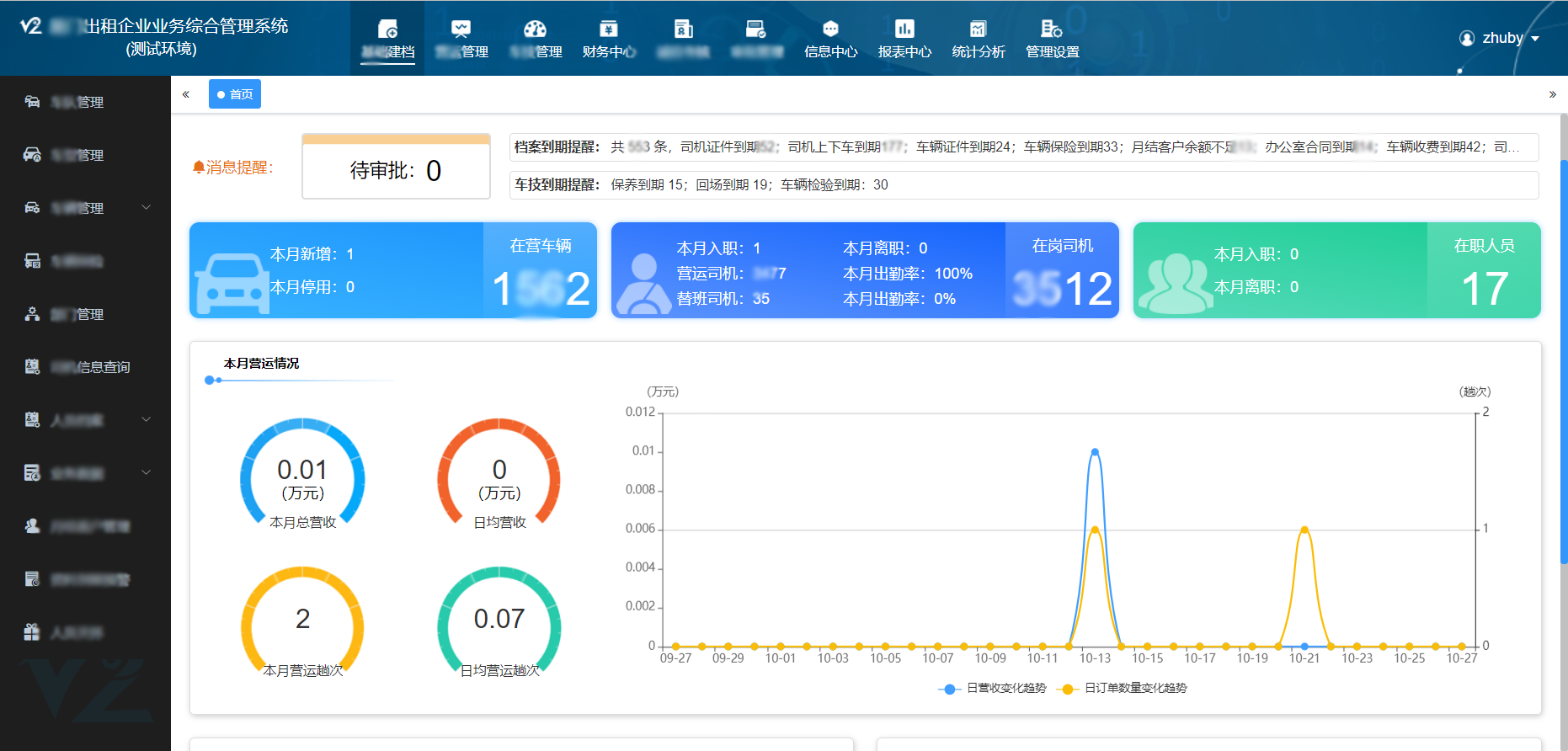Toggle the 日营收变化趋势 legend series
Screen dimensions: 1568x751
pyautogui.click(x=993, y=688)
